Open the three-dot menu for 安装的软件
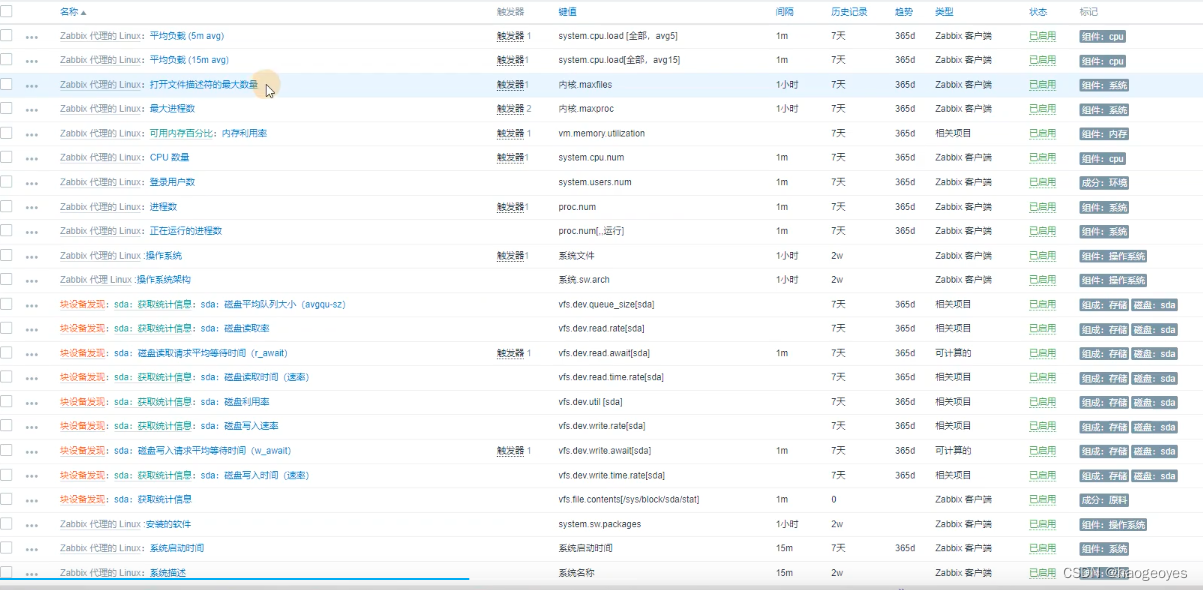1203x590 pixels. 32,525
